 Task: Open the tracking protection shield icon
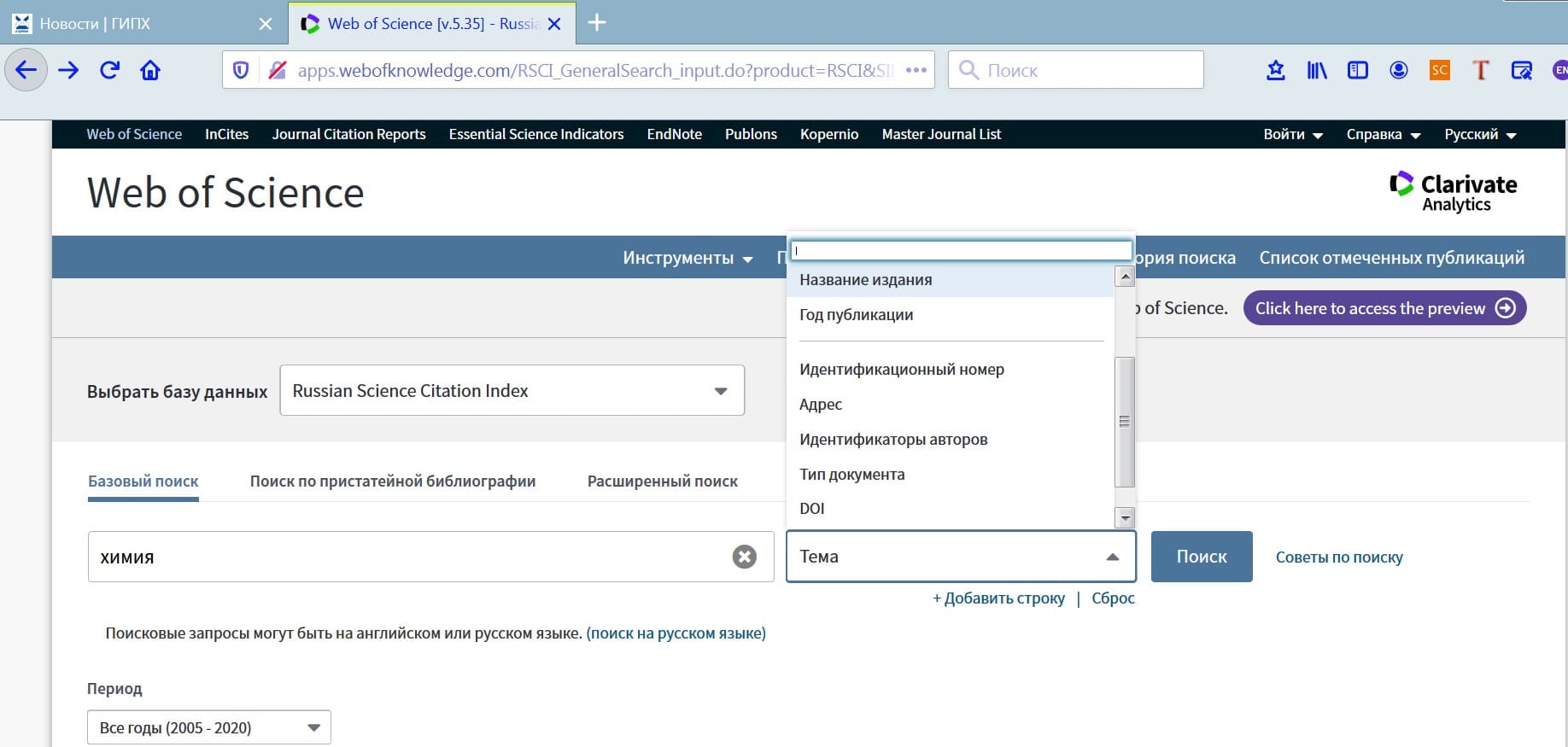241,70
